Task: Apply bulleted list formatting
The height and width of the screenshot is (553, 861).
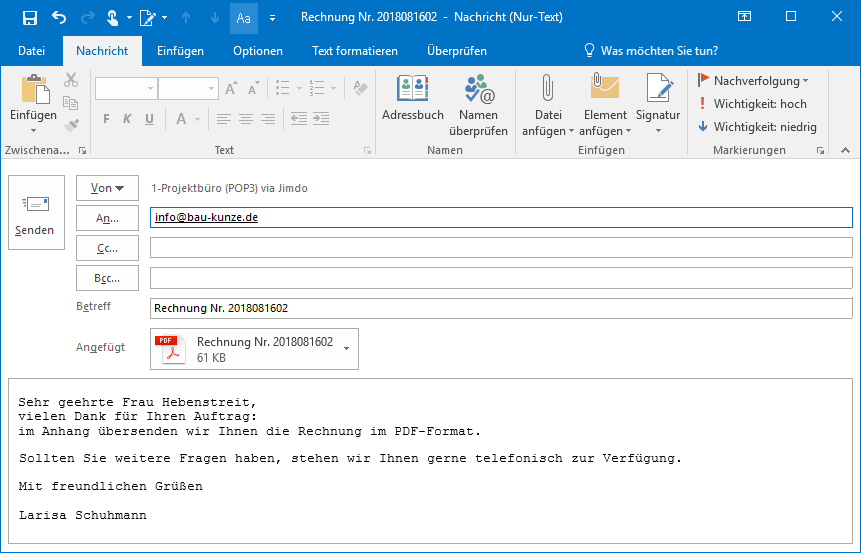Action: [283, 88]
